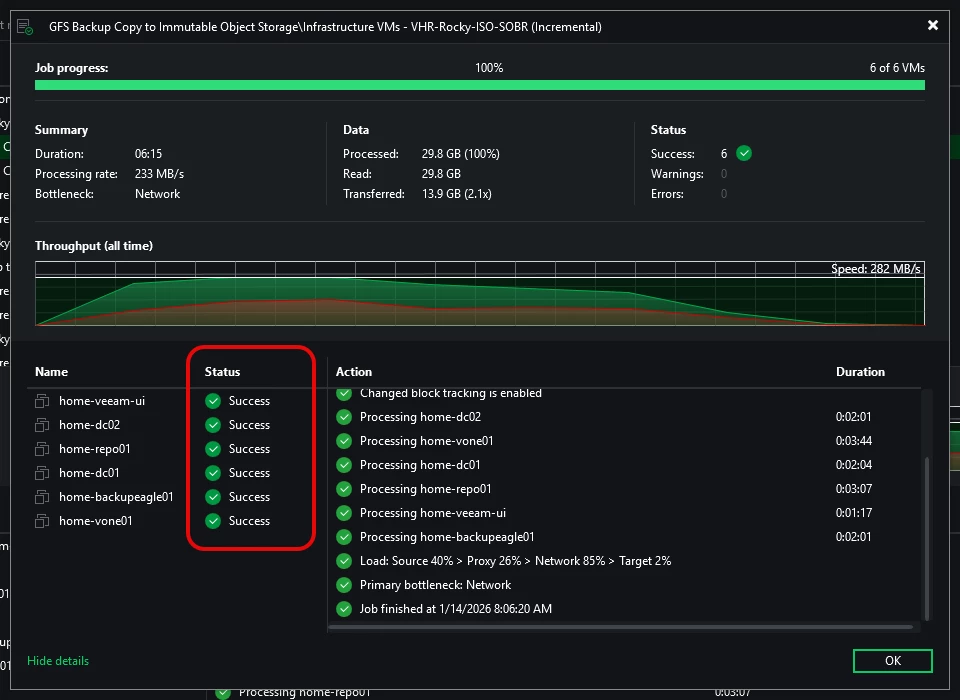Click the success icon for home-veeam-ui
Image resolution: width=960 pixels, height=700 pixels.
click(x=213, y=401)
